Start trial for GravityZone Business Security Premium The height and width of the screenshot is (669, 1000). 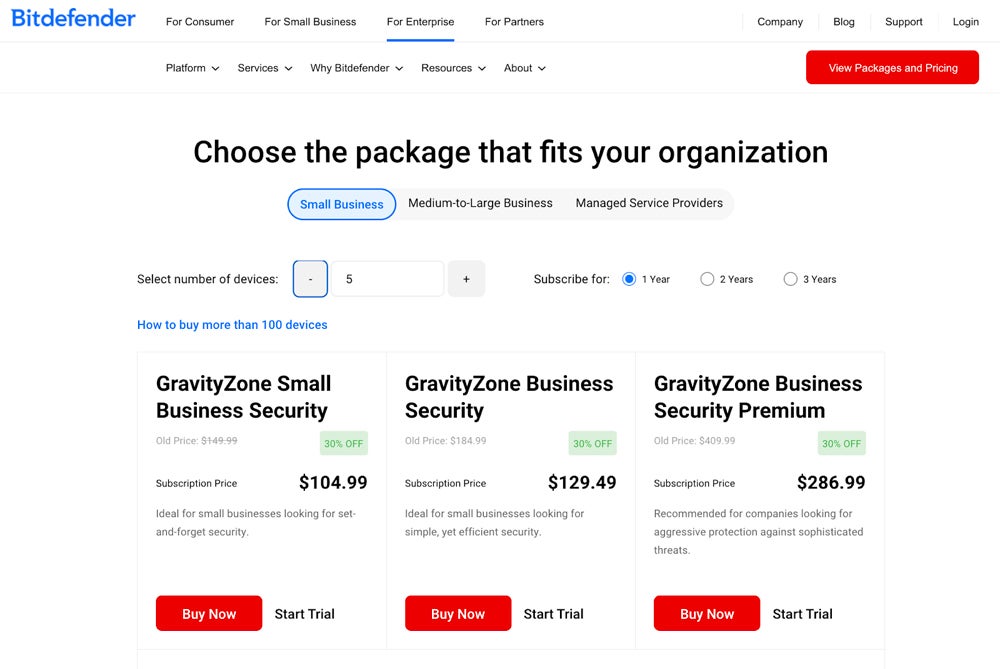click(802, 614)
